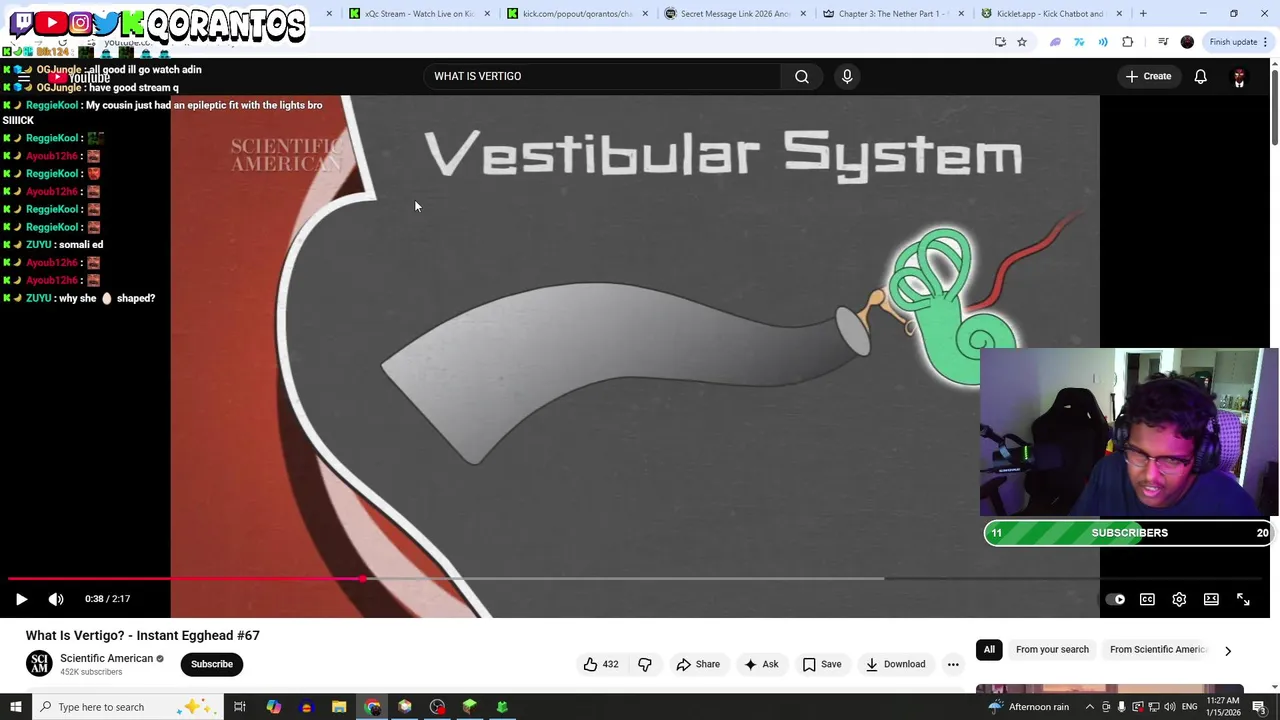
Task: Click the YouTube search magnifier button
Action: 802,76
